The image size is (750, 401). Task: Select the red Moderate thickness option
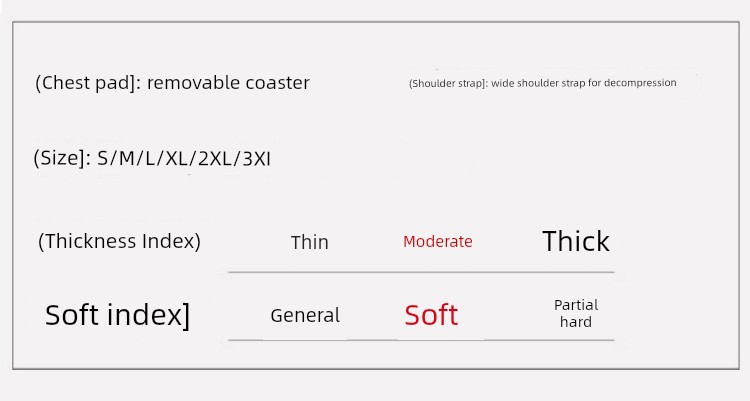(x=437, y=242)
